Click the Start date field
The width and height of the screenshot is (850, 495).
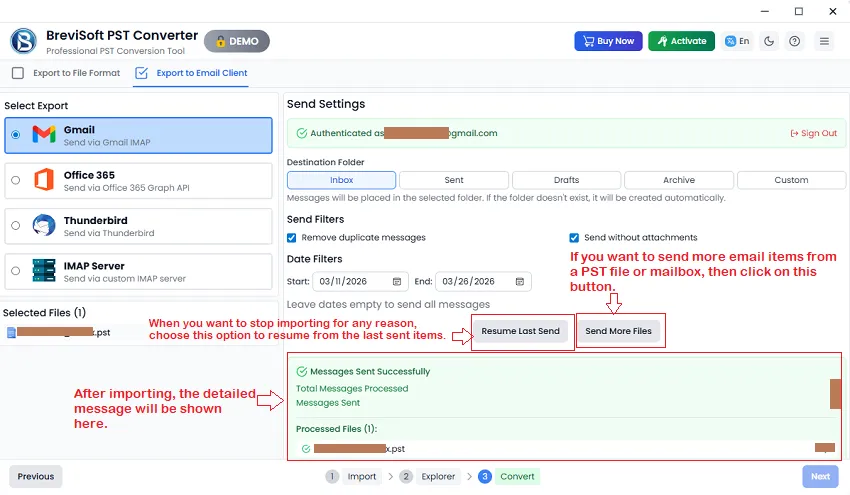[360, 281]
